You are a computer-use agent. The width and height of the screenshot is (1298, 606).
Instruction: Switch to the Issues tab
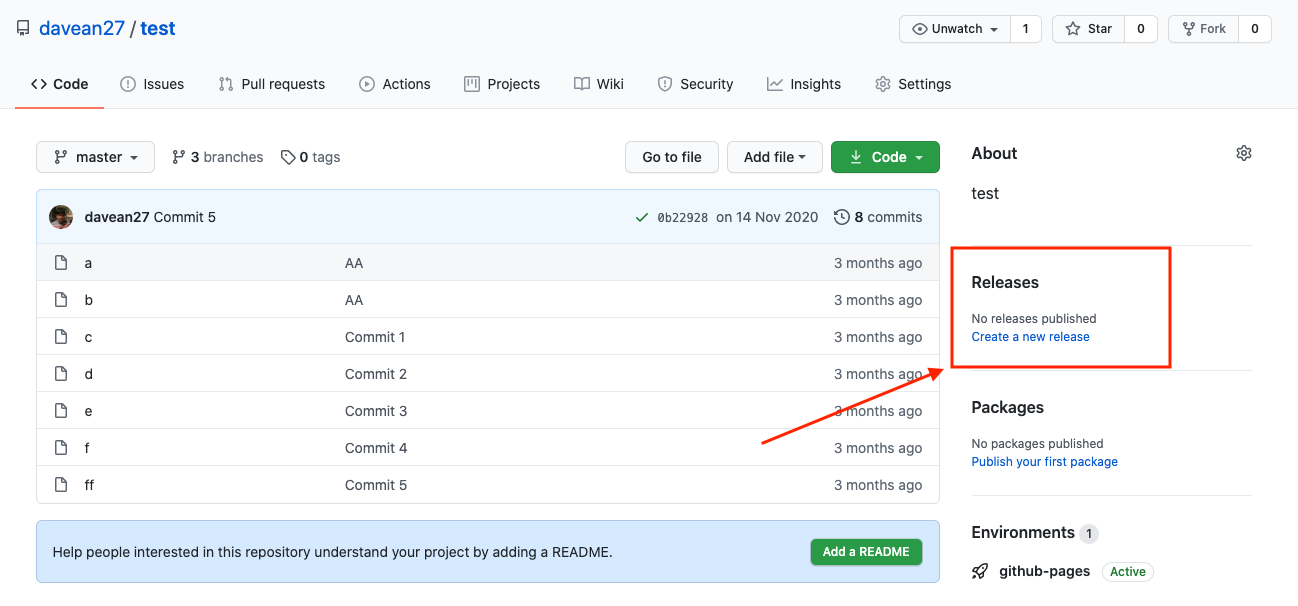click(x=152, y=84)
